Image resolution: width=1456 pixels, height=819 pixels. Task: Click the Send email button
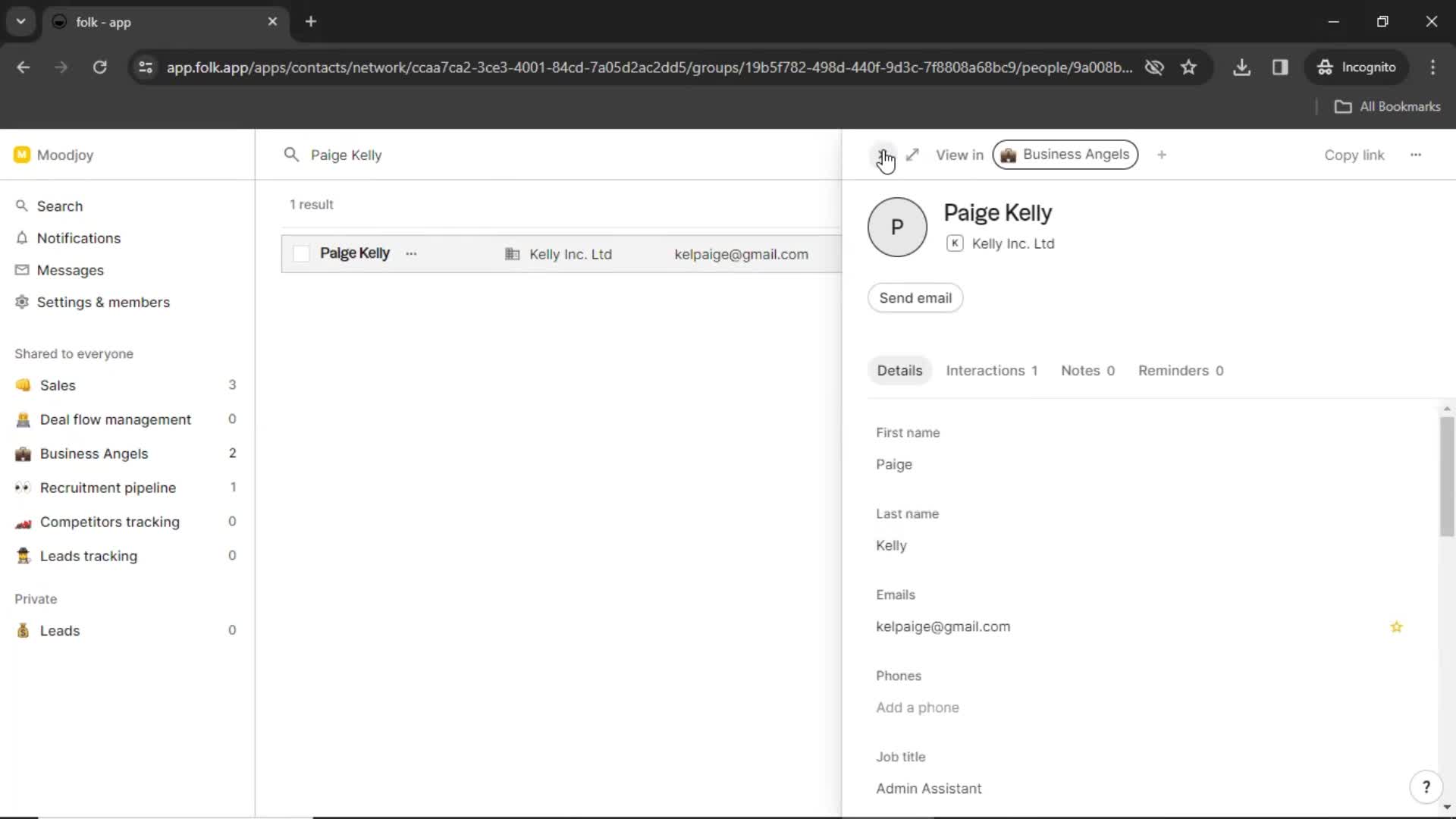point(915,298)
